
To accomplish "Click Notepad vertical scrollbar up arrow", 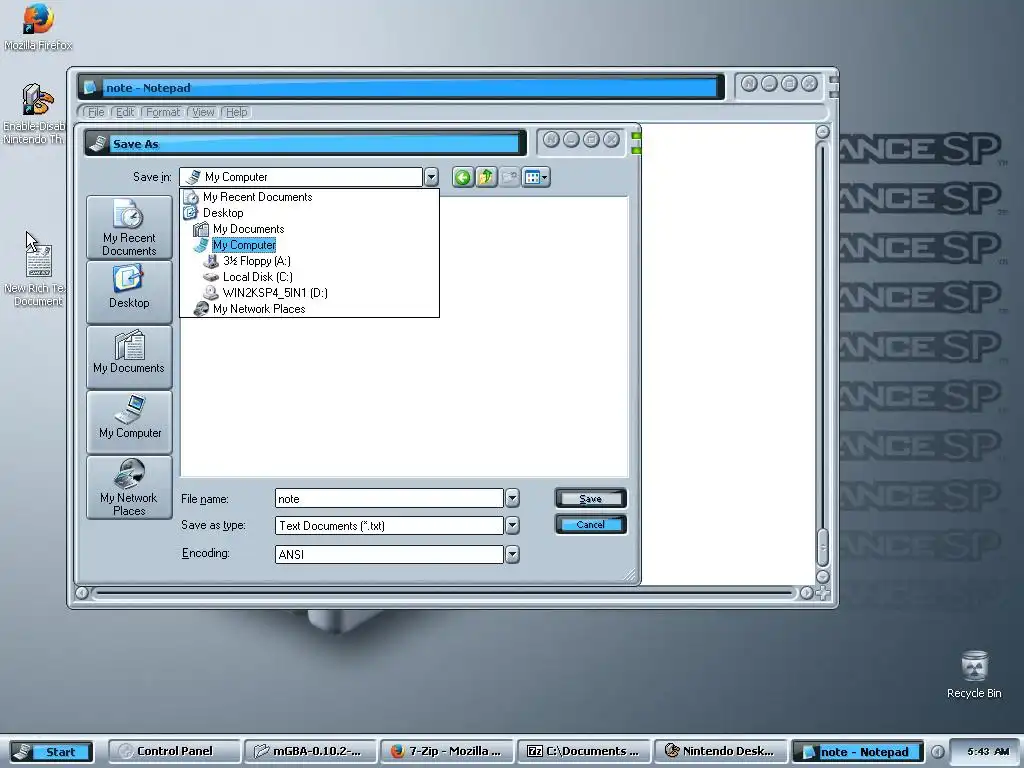I will click(823, 132).
